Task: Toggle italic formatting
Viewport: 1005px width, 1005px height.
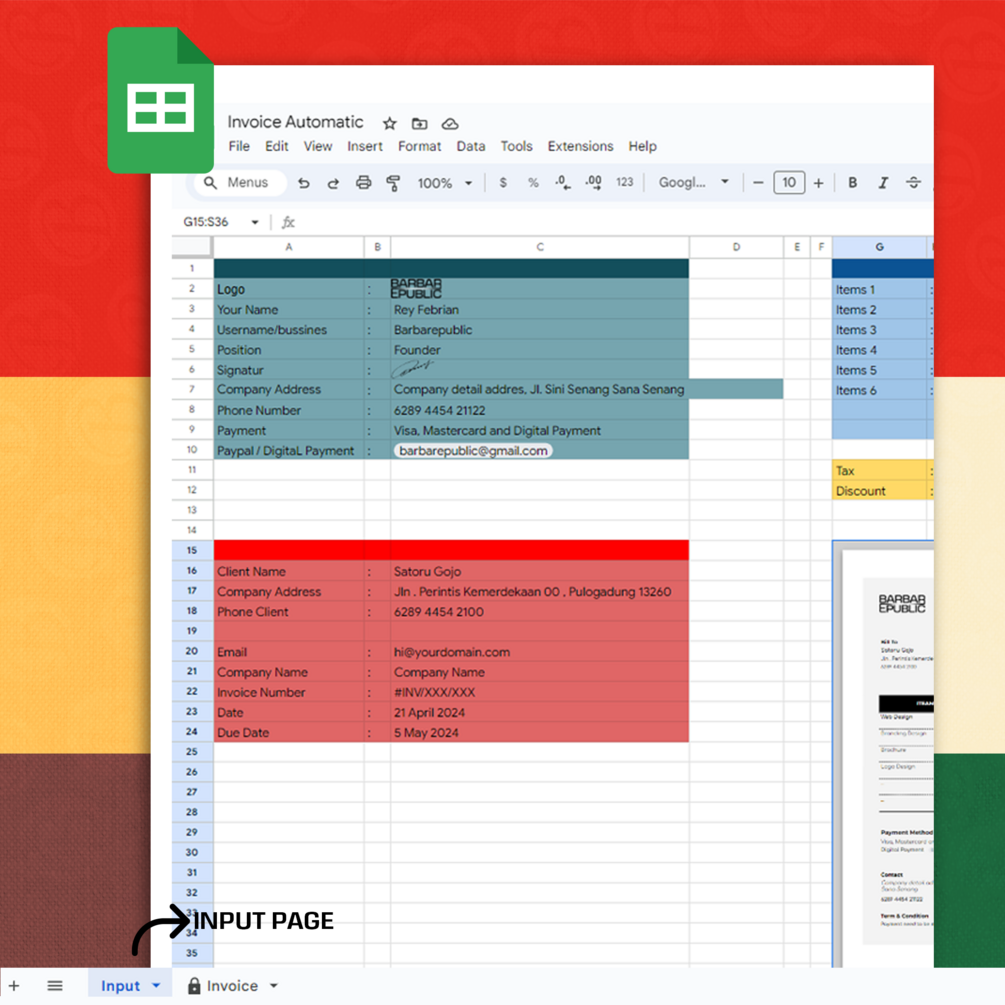Action: pyautogui.click(x=883, y=183)
